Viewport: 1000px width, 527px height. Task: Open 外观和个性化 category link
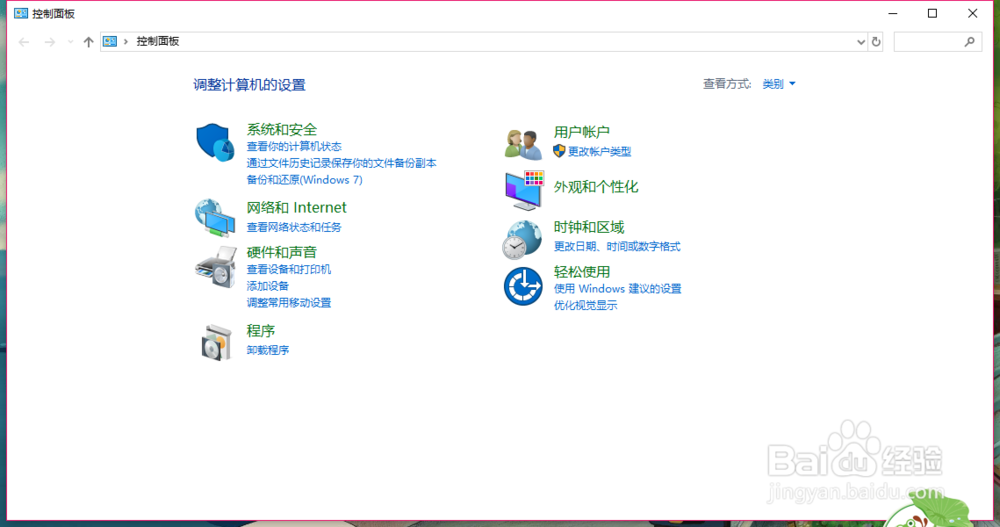pyautogui.click(x=596, y=187)
